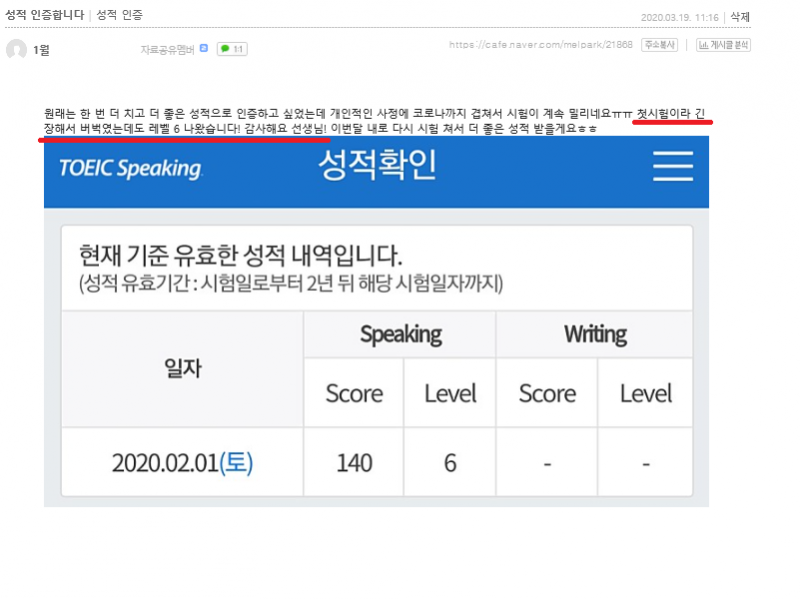This screenshot has width=800, height=599.
Task: Click the author nickname 1월
Action: (x=41, y=50)
